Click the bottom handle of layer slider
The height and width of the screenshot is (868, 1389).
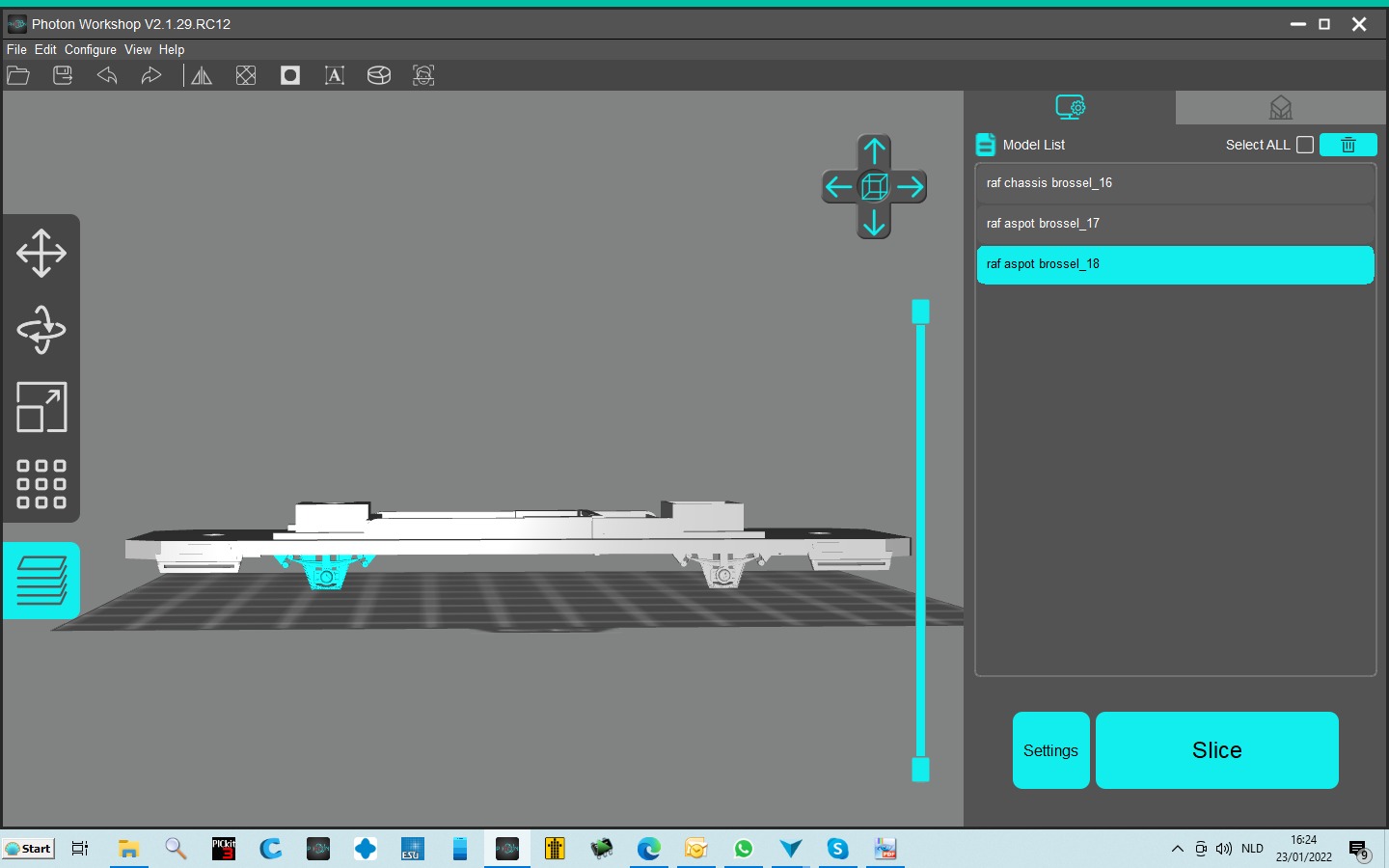click(x=921, y=770)
